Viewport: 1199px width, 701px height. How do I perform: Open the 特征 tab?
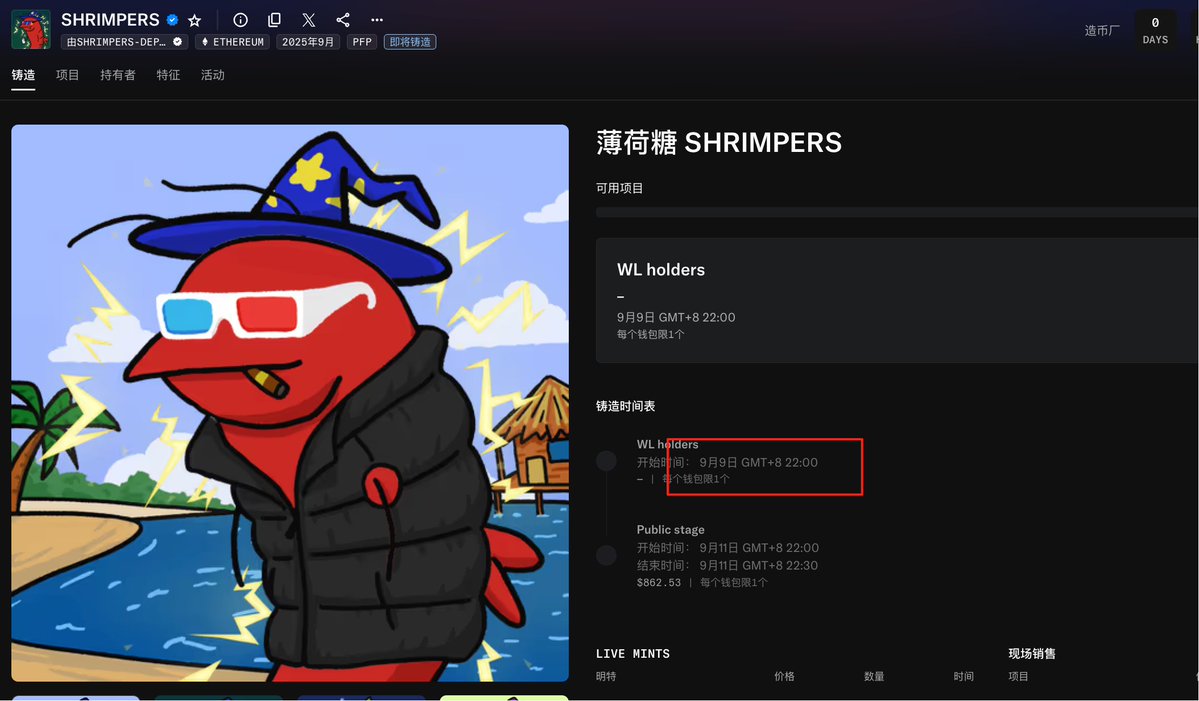[168, 75]
